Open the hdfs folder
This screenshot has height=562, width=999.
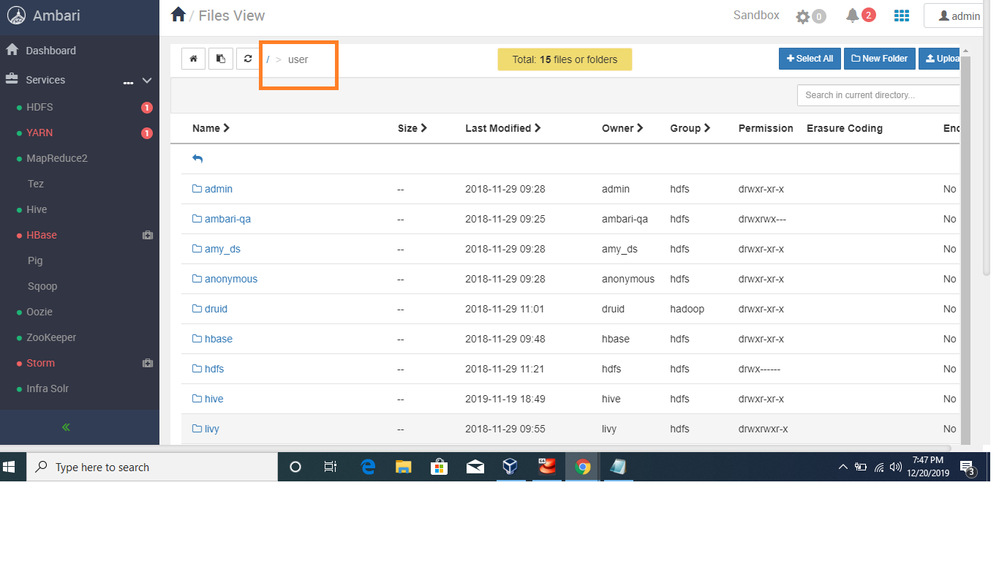208,368
